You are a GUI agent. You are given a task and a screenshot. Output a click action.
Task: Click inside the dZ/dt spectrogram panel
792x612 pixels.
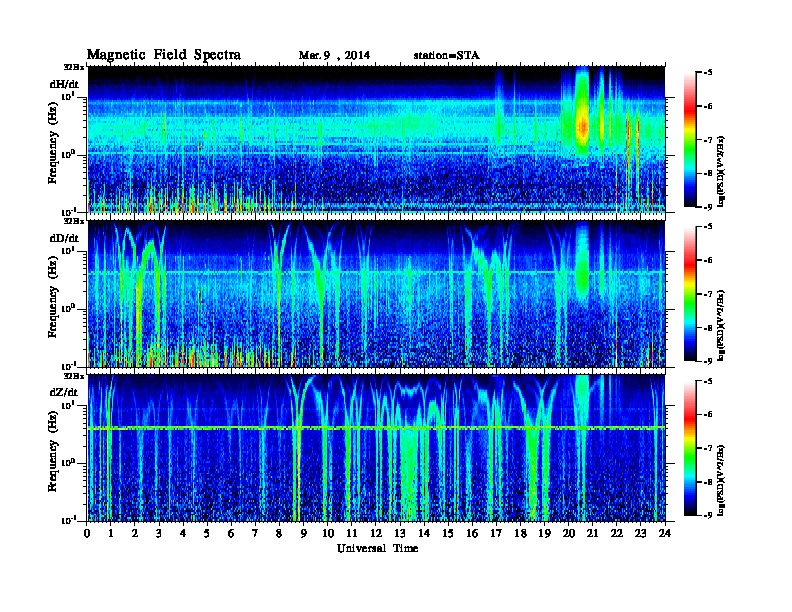point(376,448)
